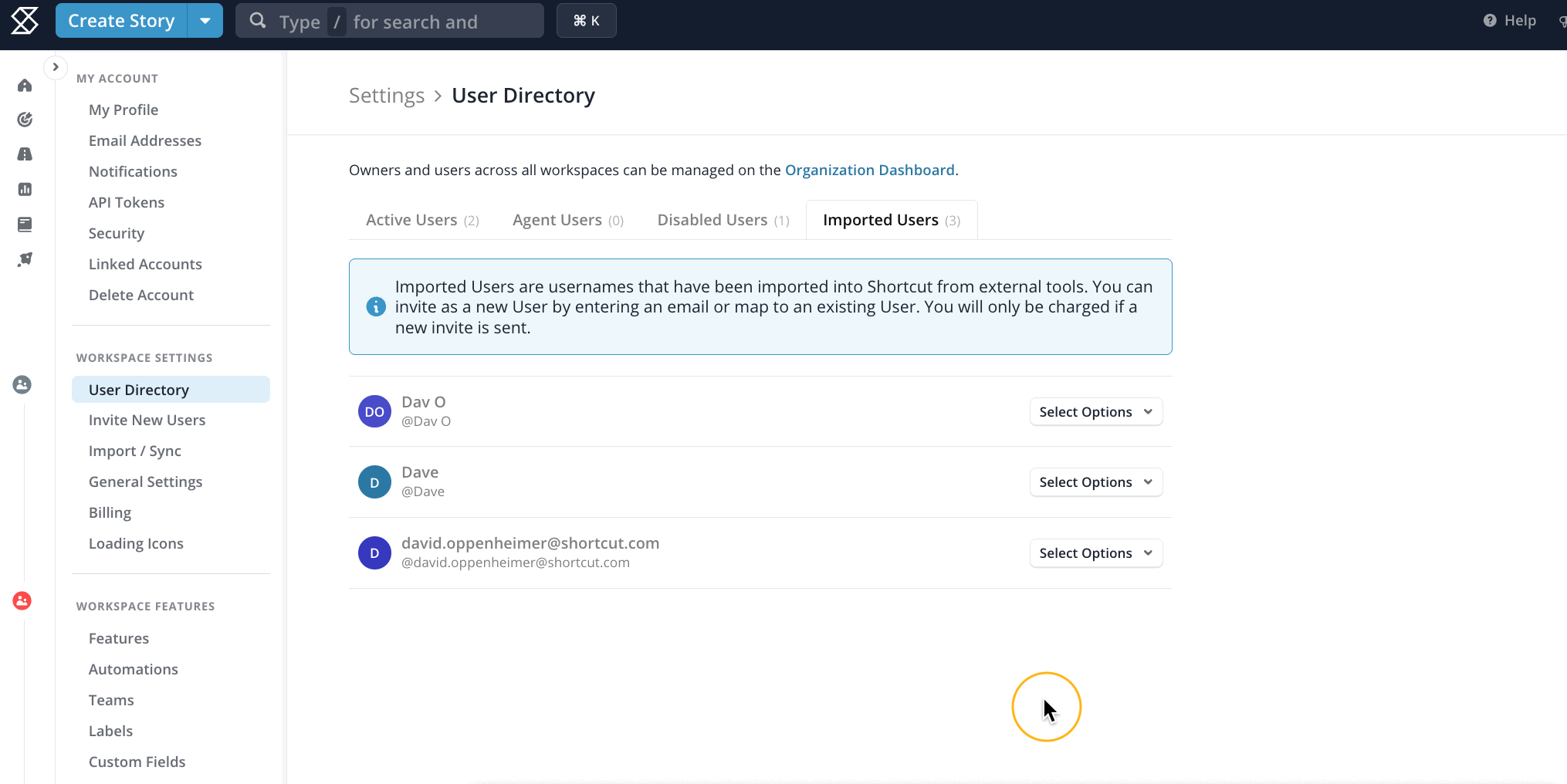Open the Create Story dropdown arrow
Viewport: 1567px width, 784px height.
pyautogui.click(x=205, y=21)
